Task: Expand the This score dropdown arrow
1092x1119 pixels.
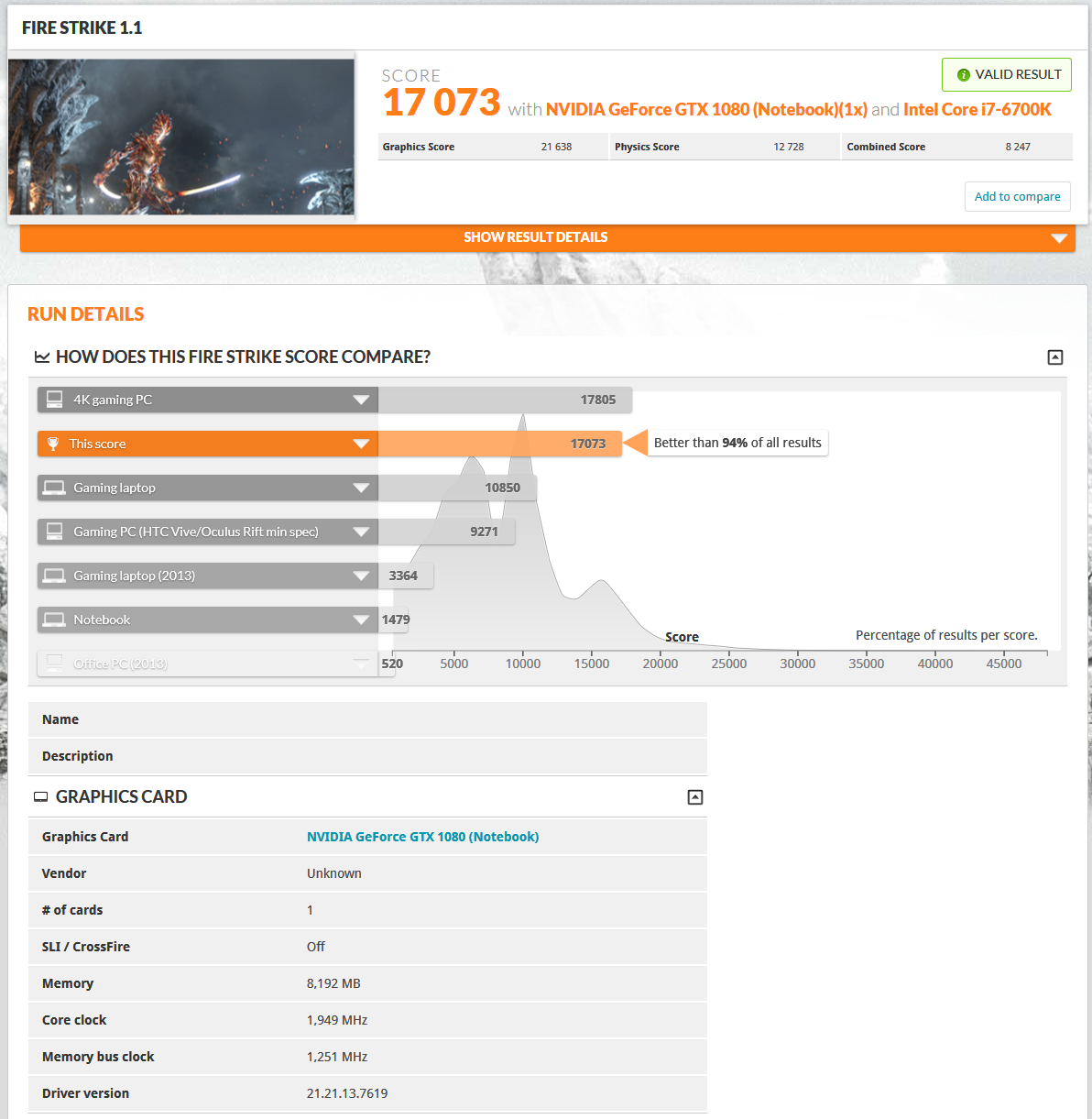Action: [361, 444]
